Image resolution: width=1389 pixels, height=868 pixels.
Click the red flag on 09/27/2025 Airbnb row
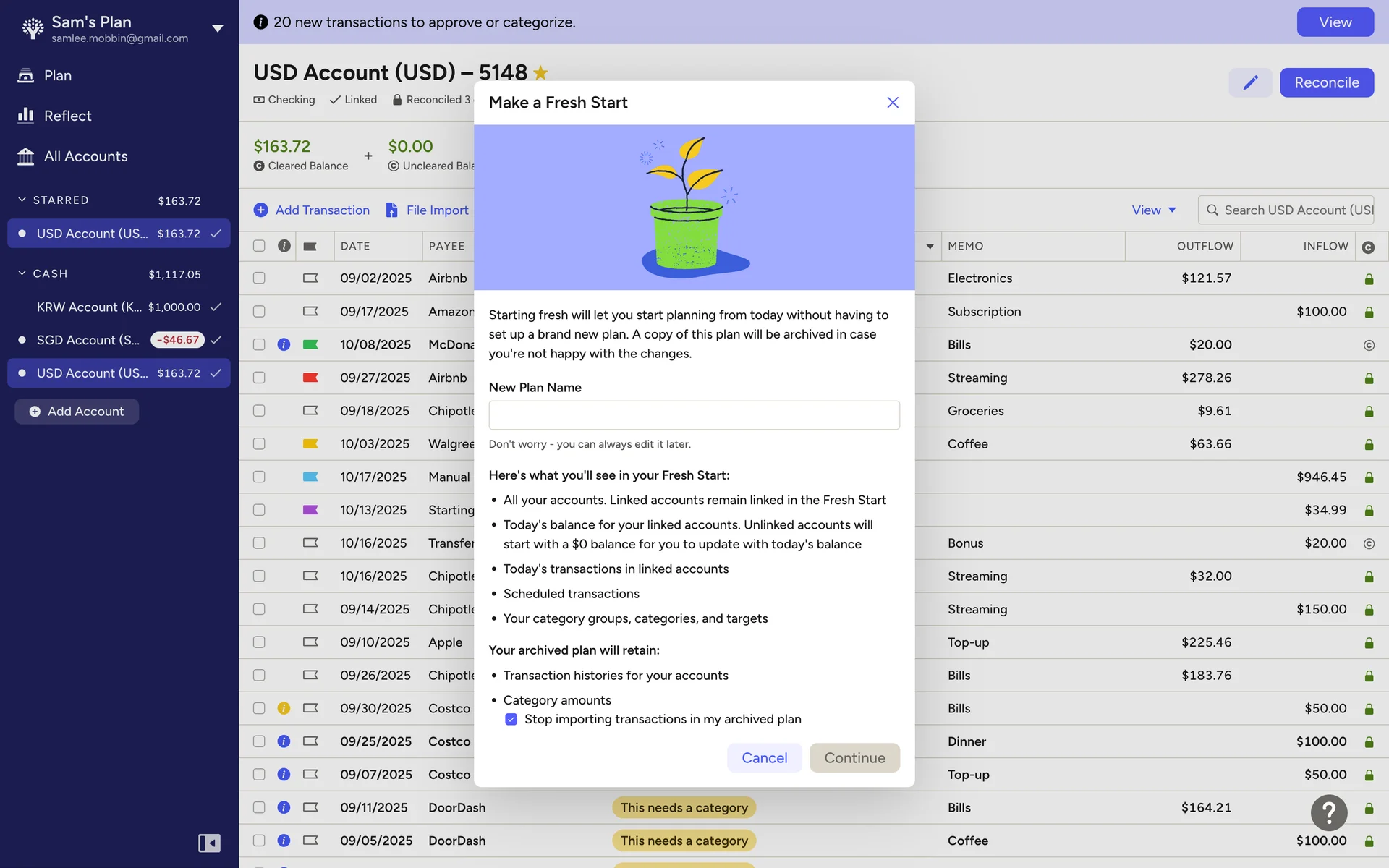(310, 378)
